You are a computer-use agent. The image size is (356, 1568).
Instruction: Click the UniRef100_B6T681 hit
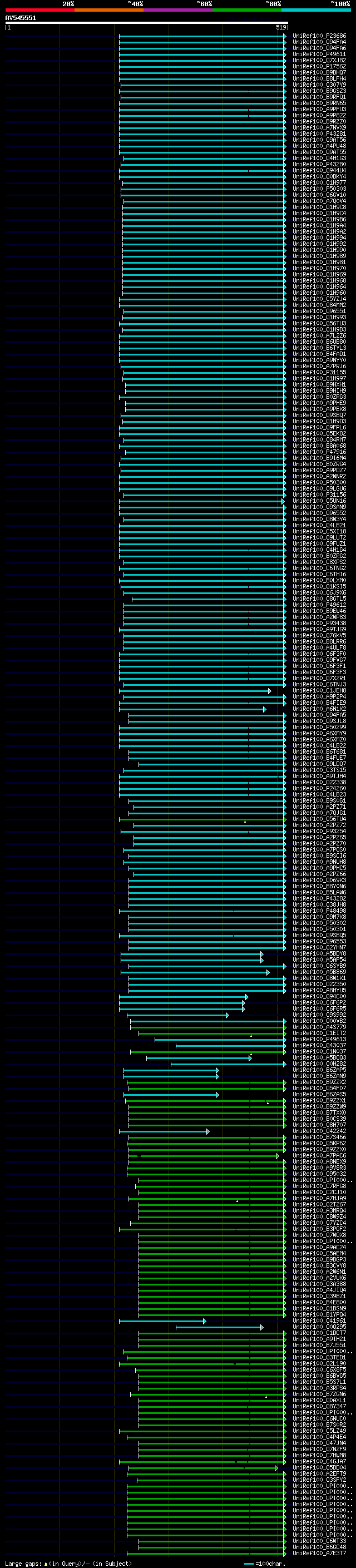click(x=319, y=751)
